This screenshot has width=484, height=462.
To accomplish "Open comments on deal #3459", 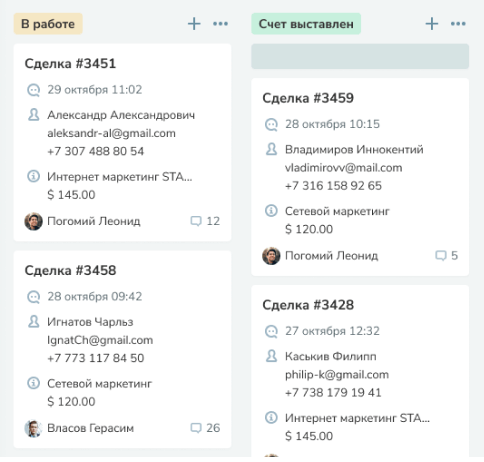I will (446, 256).
